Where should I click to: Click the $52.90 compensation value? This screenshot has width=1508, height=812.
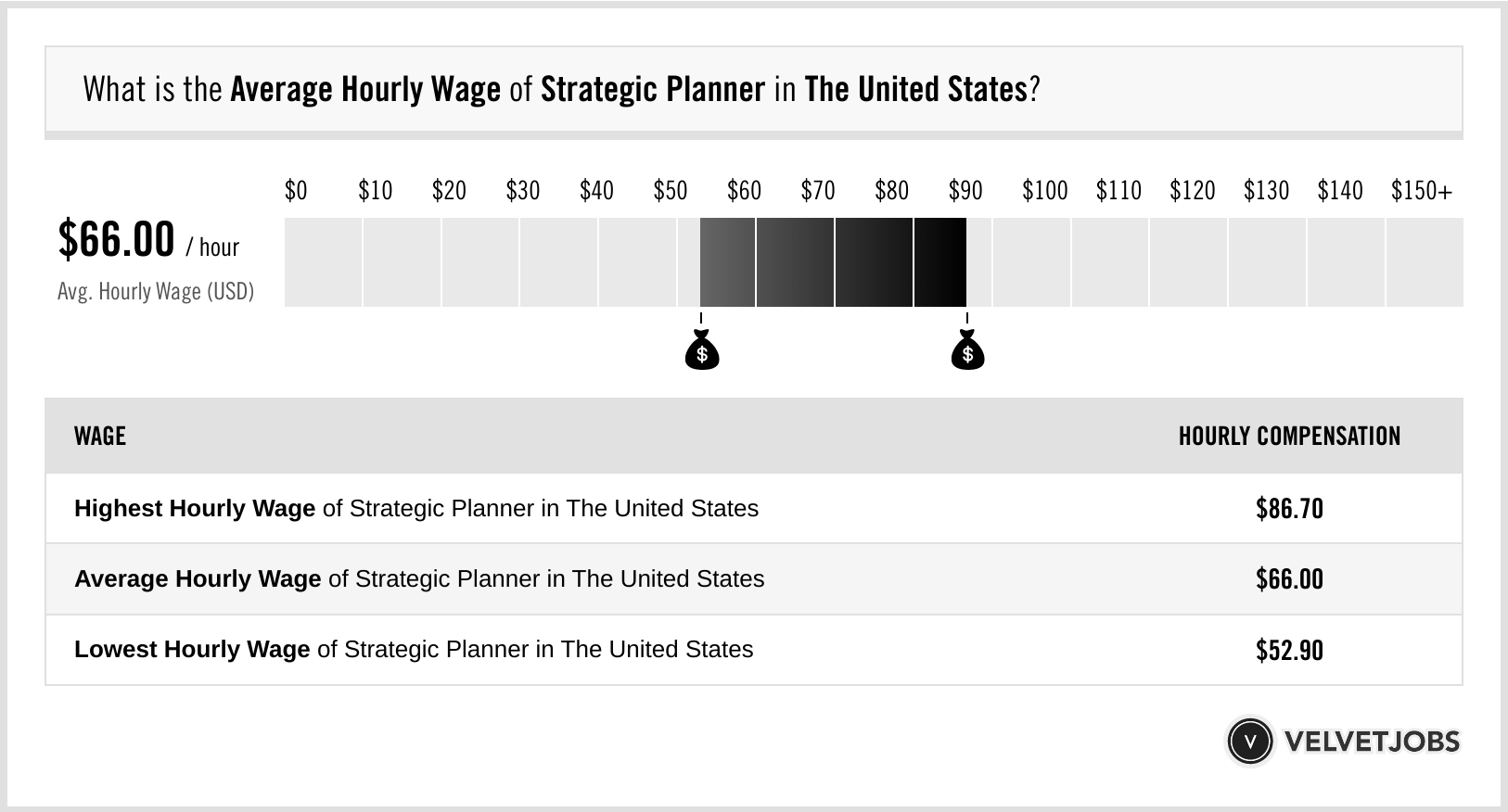pos(1289,650)
